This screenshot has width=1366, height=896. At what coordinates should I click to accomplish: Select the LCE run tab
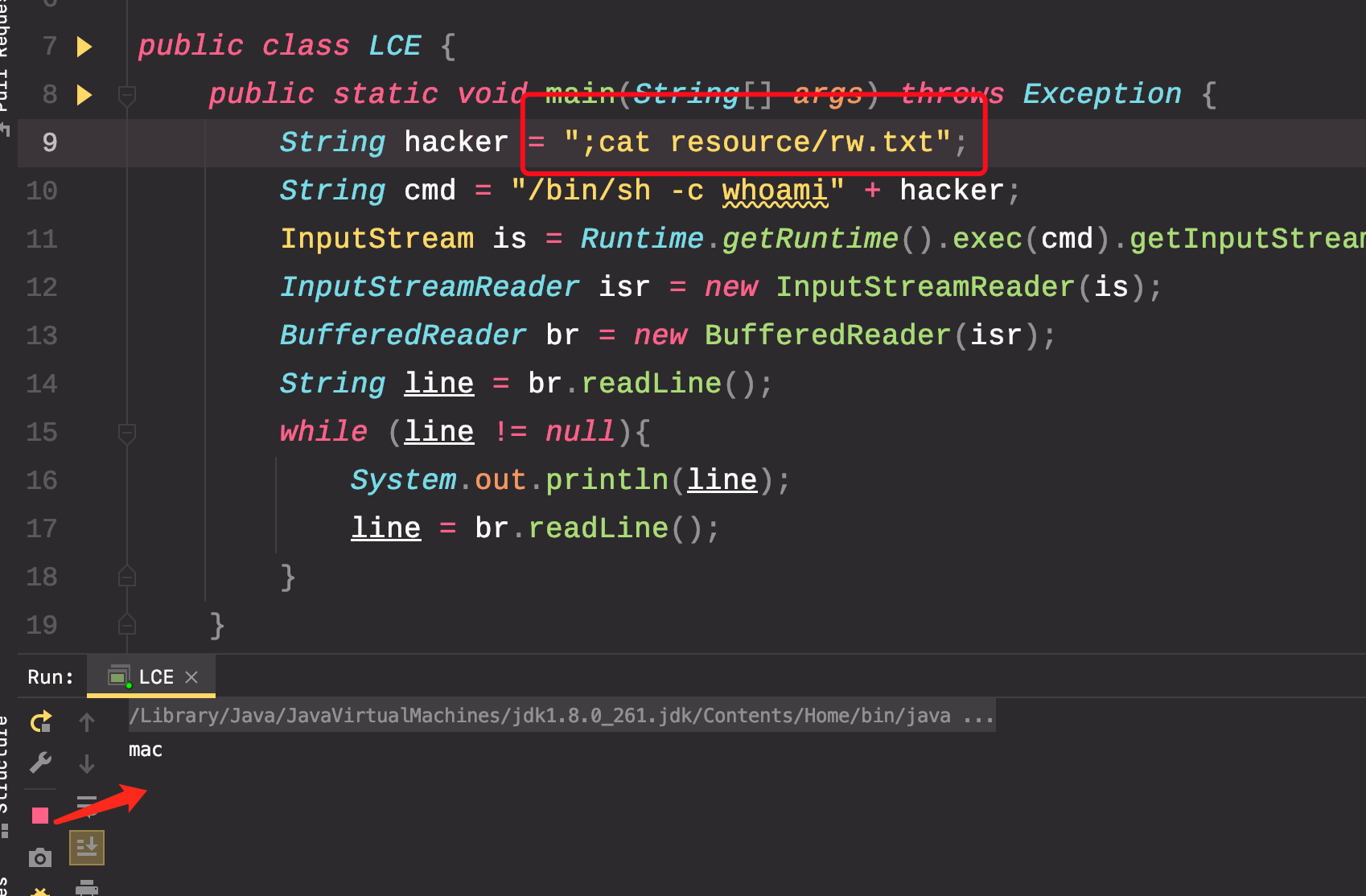[x=151, y=677]
